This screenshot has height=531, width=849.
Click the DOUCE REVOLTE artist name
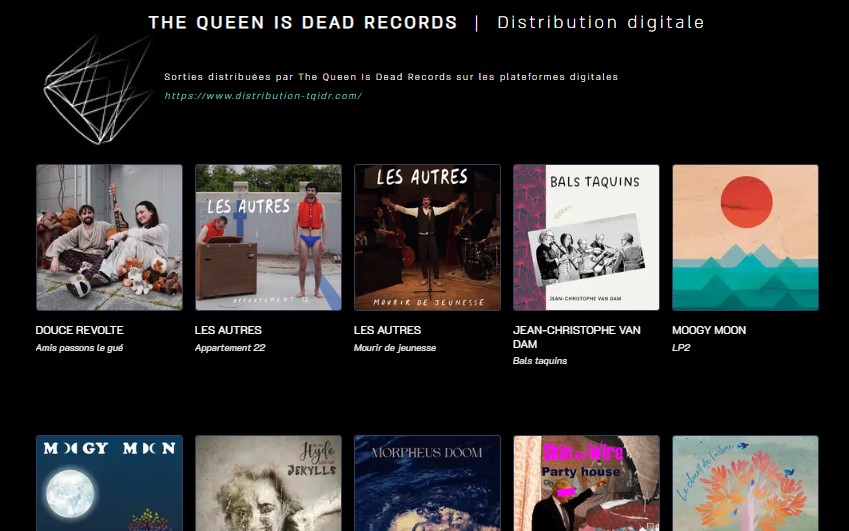(80, 330)
